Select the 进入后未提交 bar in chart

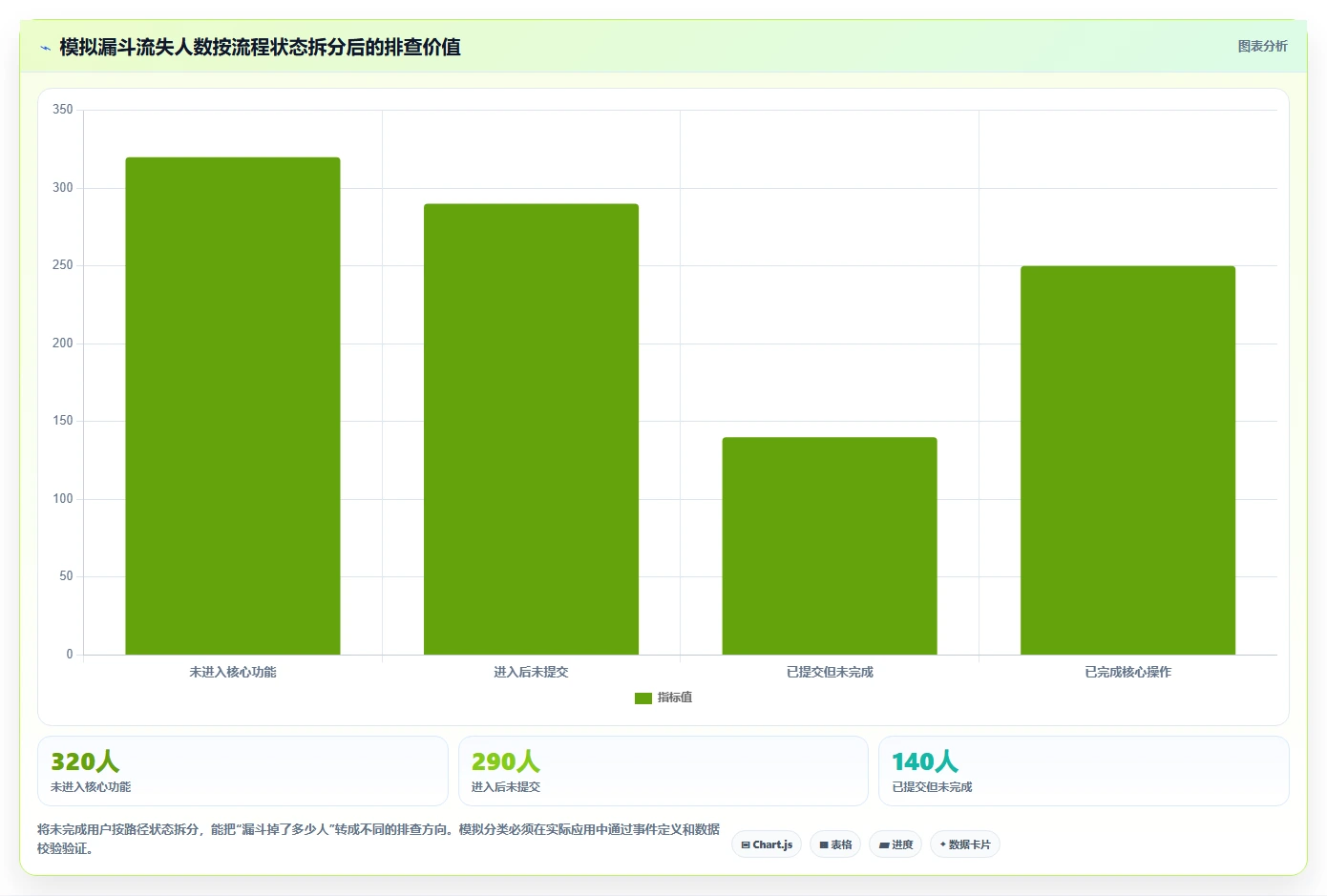(531, 428)
